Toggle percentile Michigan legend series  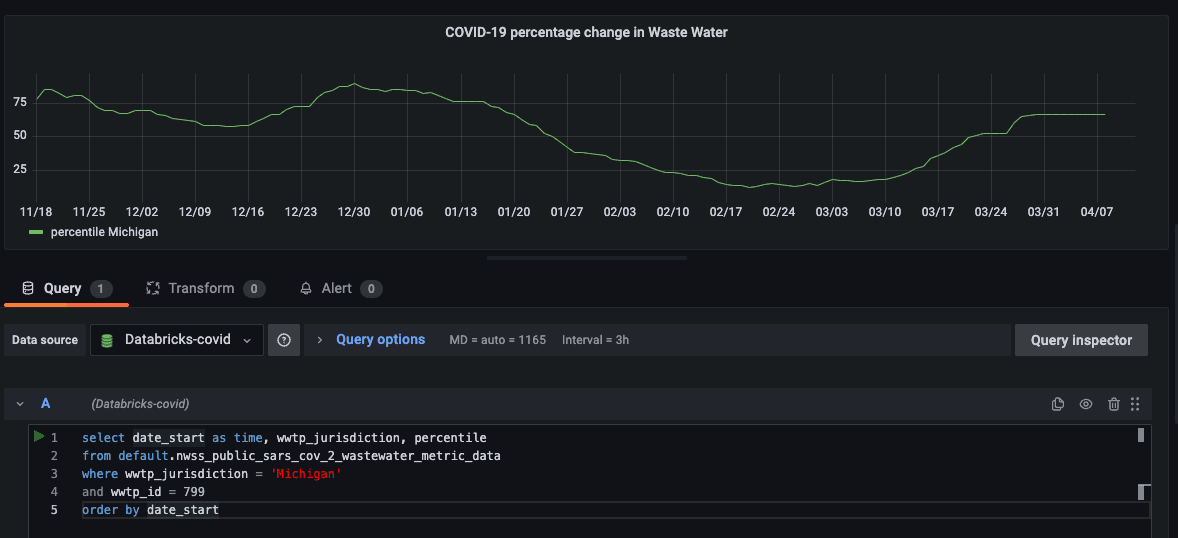pyautogui.click(x=104, y=232)
